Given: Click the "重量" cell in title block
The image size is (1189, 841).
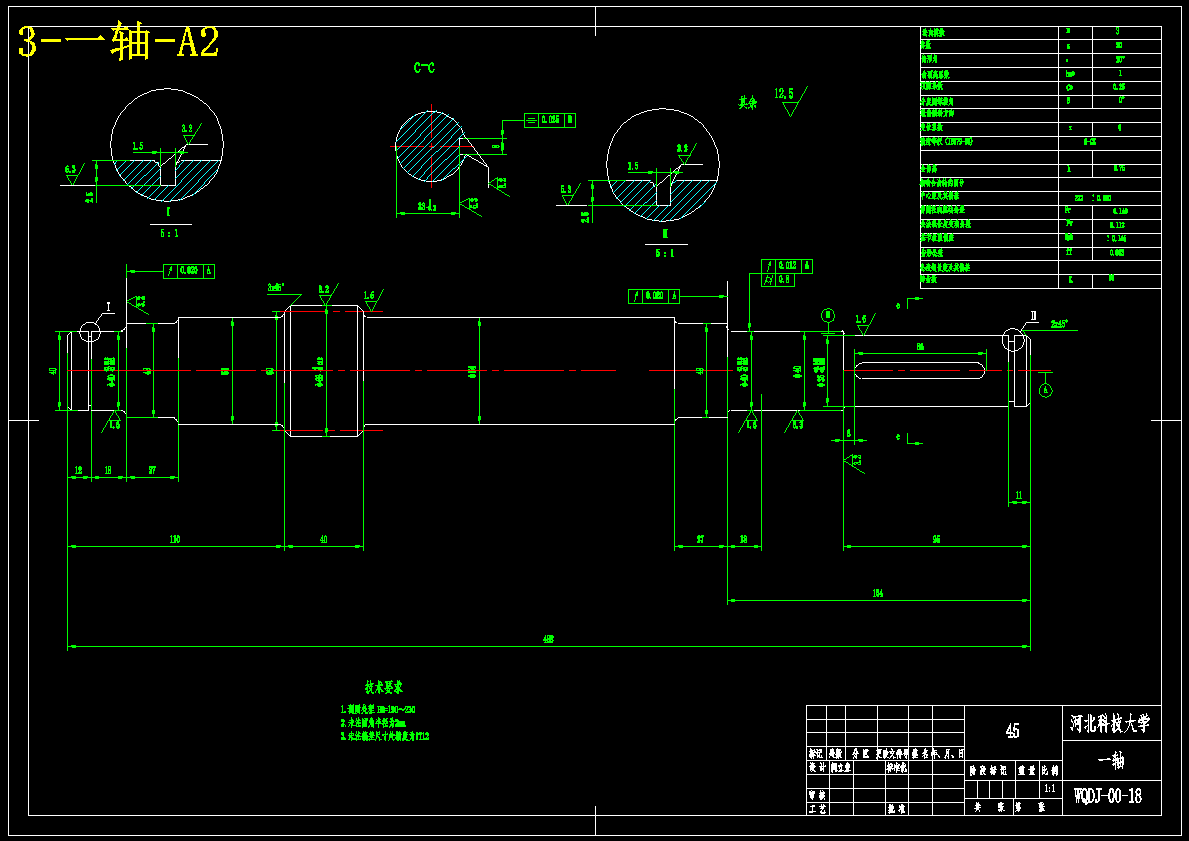Looking at the screenshot, I should click(x=1027, y=770).
